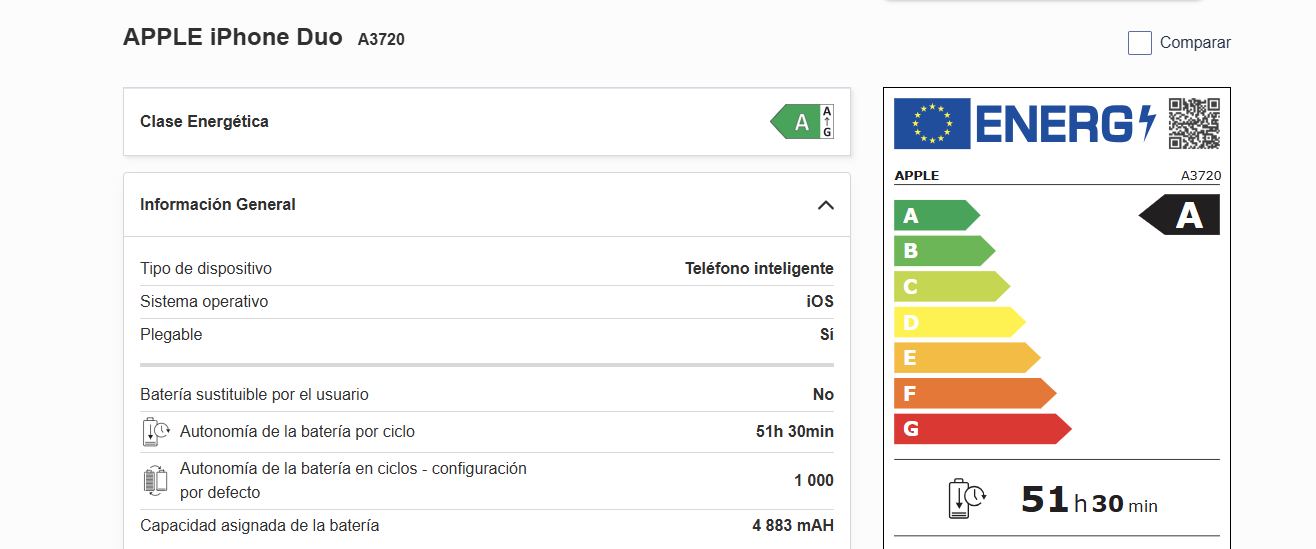This screenshot has height=549, width=1316.
Task: Click the A3720 code on energy label
Action: (1201, 176)
